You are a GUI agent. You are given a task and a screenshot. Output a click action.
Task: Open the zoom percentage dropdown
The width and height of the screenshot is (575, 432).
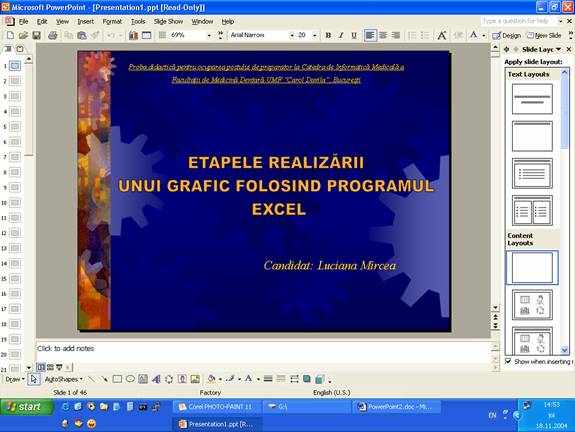click(x=209, y=36)
